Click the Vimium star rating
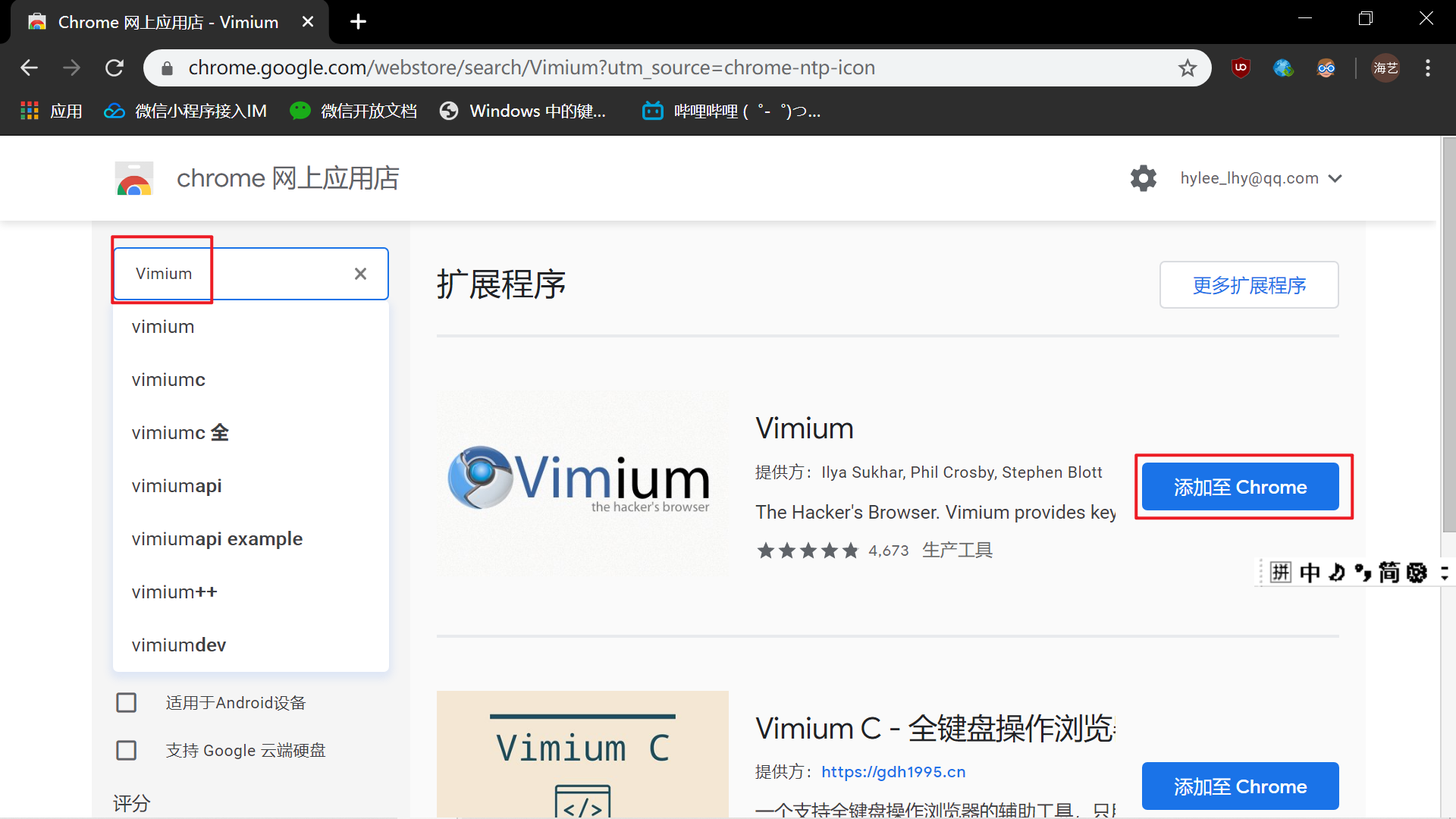 808,551
